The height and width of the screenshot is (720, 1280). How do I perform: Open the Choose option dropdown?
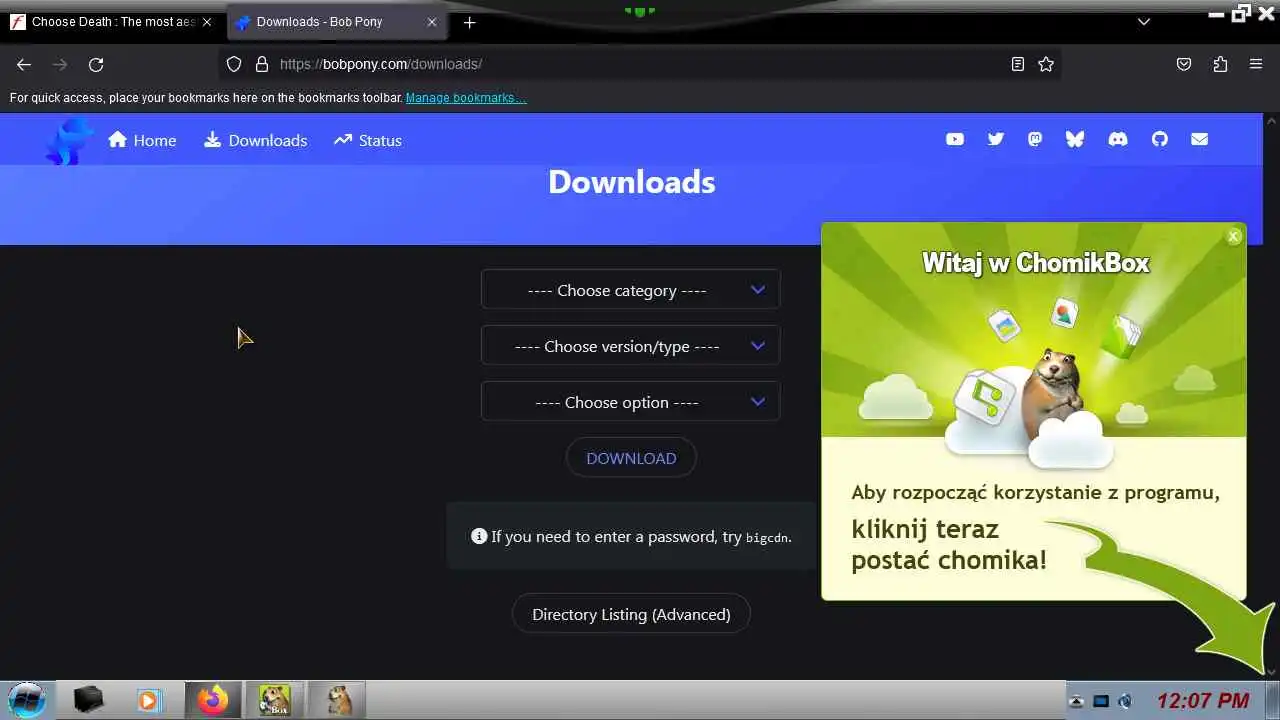coord(630,402)
